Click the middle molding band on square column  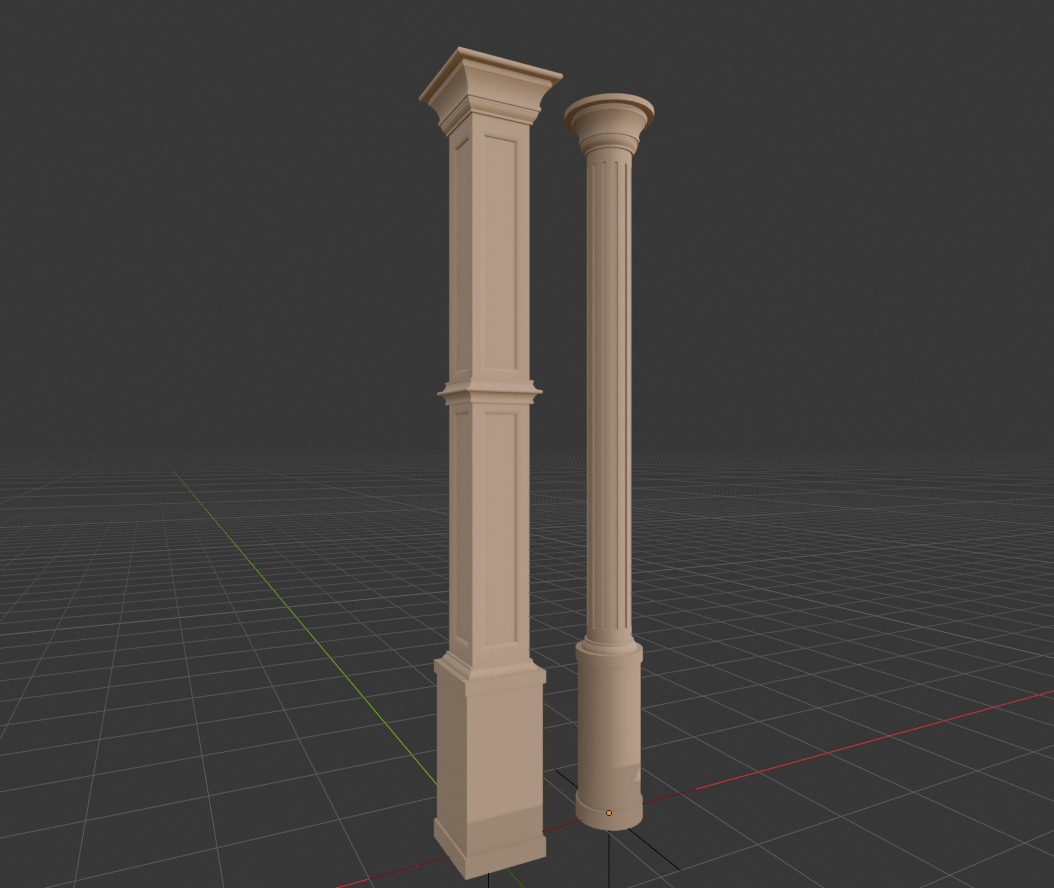(x=490, y=391)
